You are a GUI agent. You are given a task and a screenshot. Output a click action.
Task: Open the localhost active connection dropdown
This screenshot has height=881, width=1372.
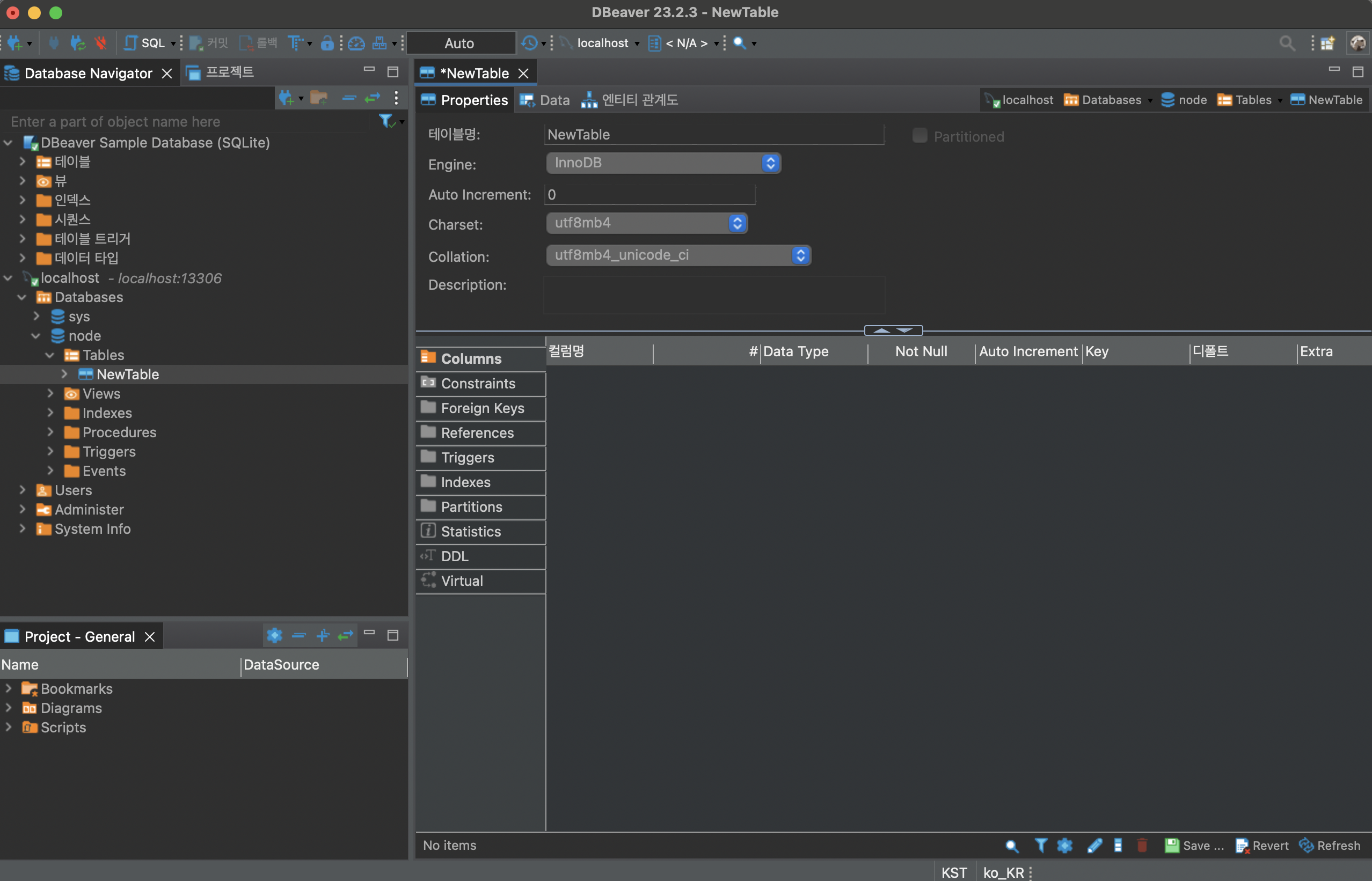[x=601, y=43]
